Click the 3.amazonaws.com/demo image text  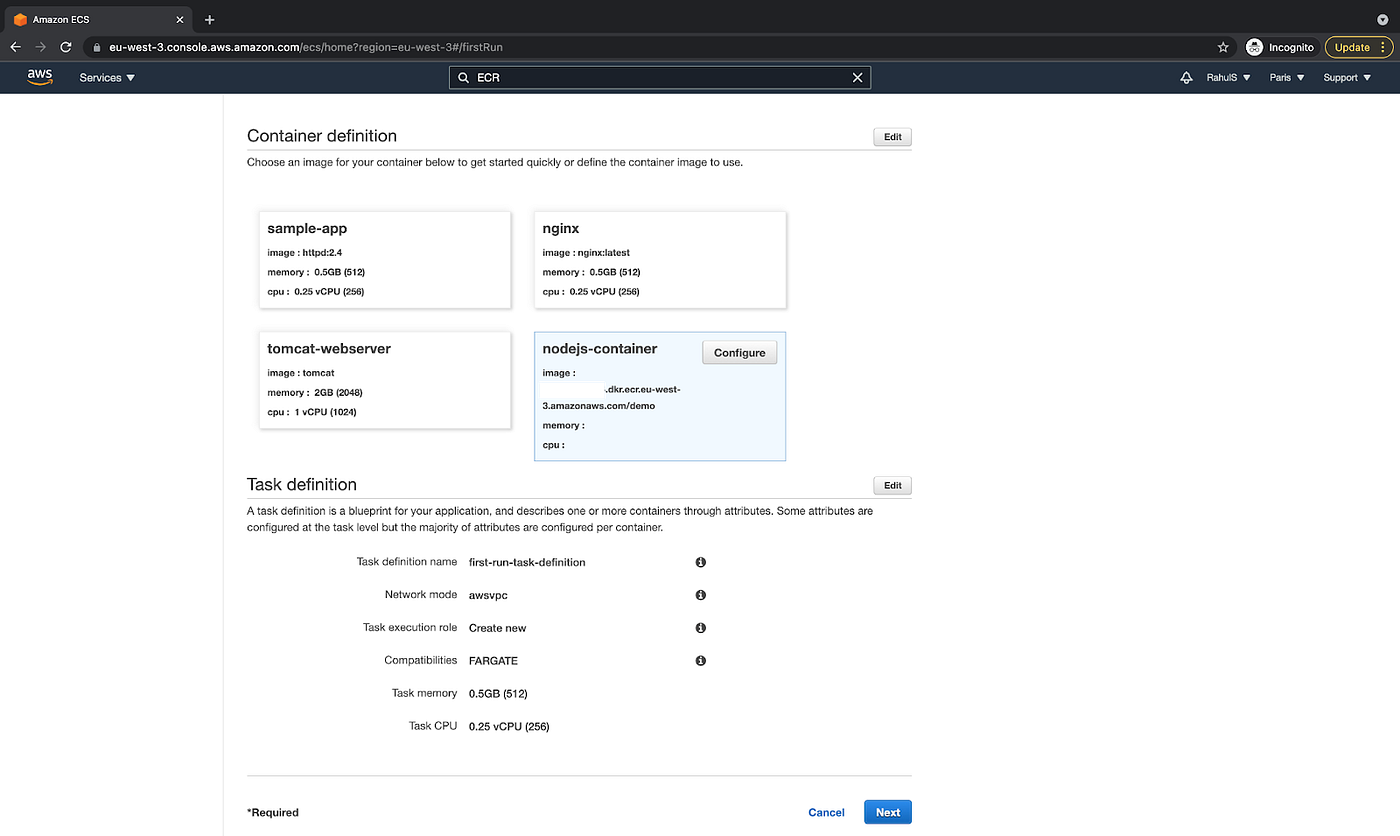599,406
